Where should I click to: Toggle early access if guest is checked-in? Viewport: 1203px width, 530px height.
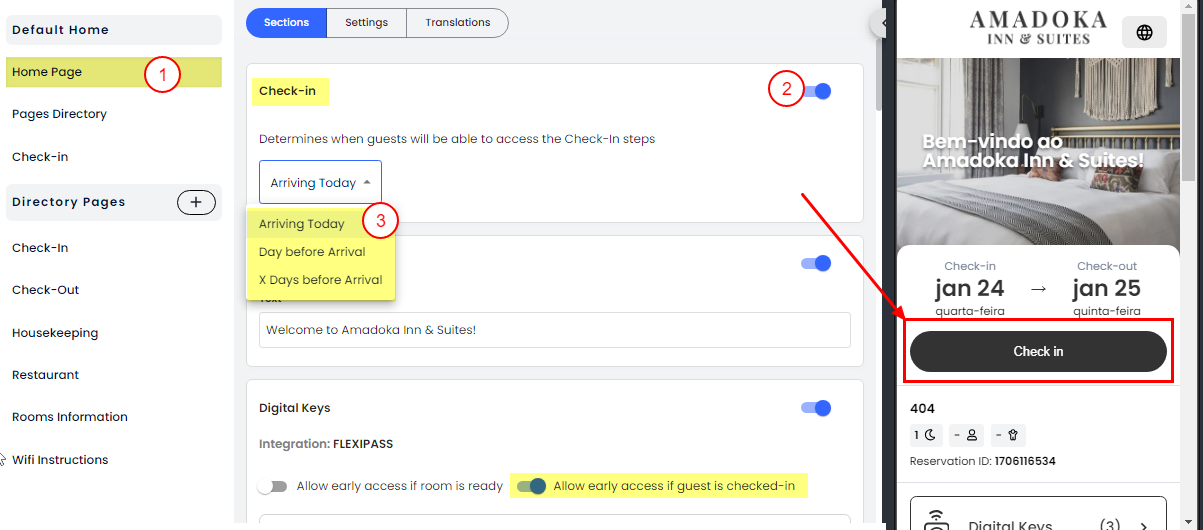(x=532, y=486)
